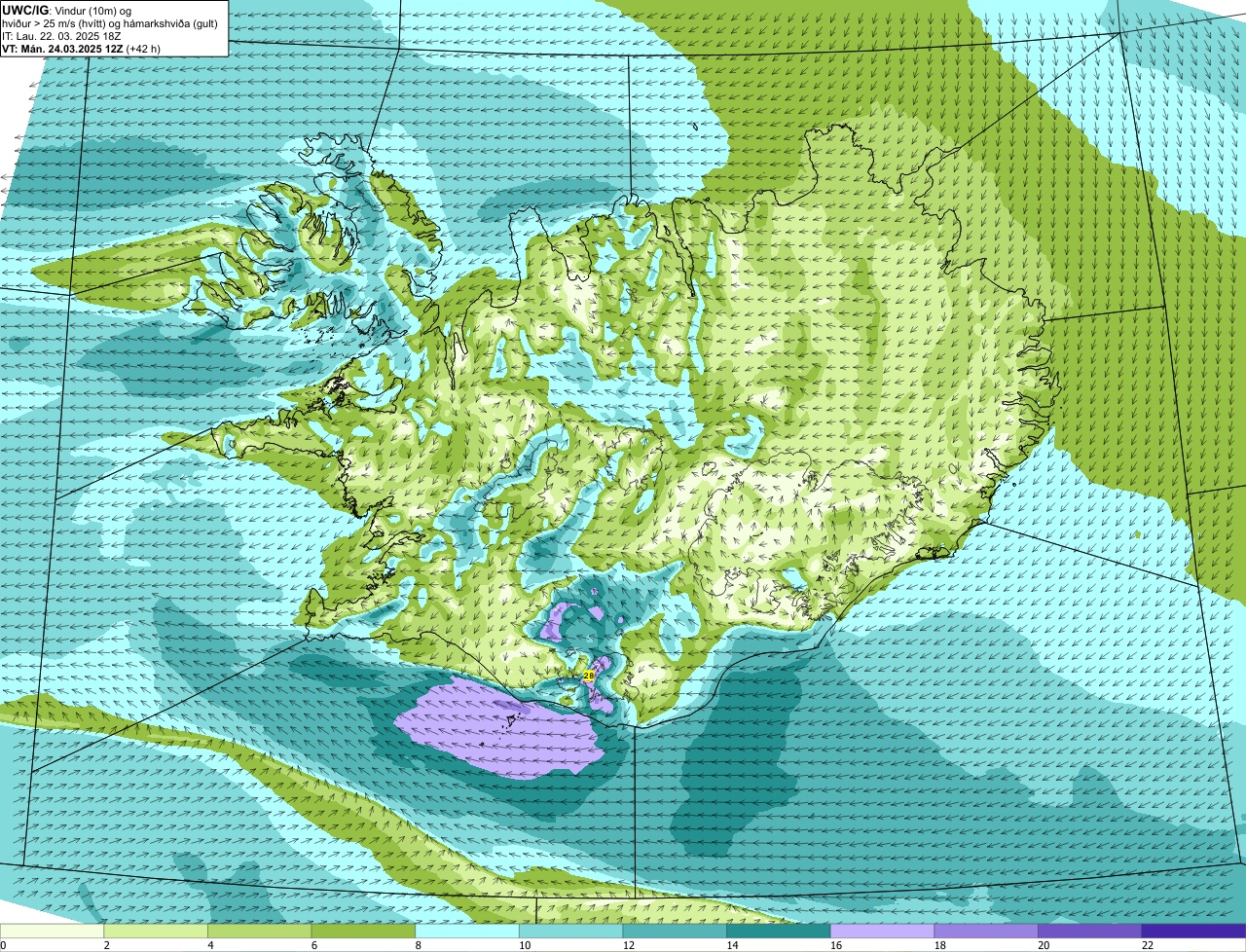Select the dark teal 14–16 m/s swatch
The width and height of the screenshot is (1246, 952).
(779, 931)
